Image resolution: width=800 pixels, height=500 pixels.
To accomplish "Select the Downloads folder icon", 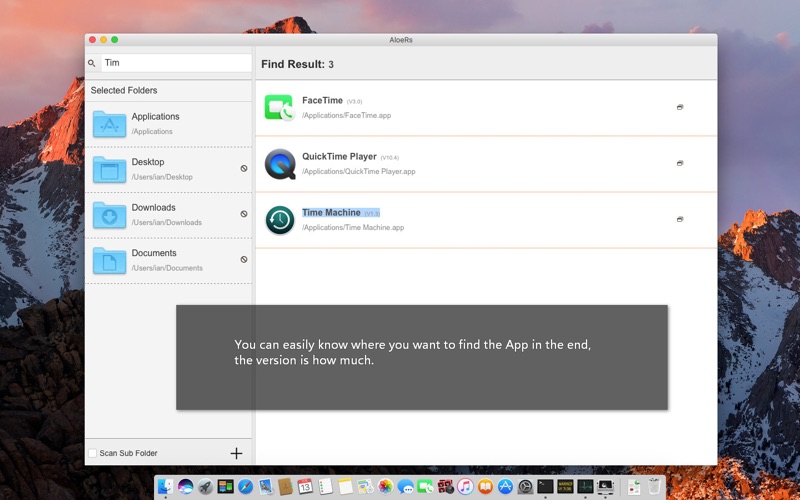I will click(x=109, y=215).
